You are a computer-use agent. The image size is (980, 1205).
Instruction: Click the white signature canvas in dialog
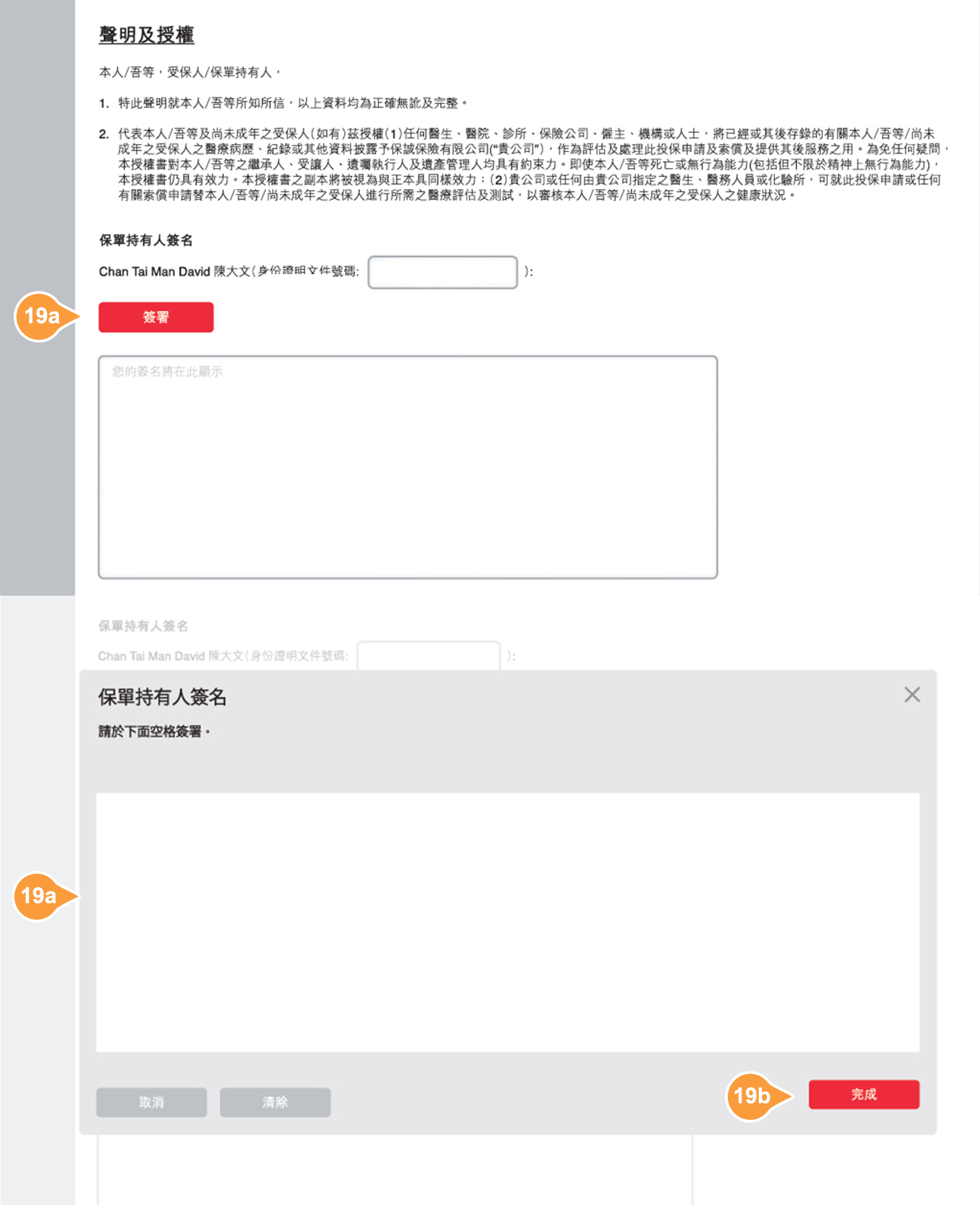point(508,922)
